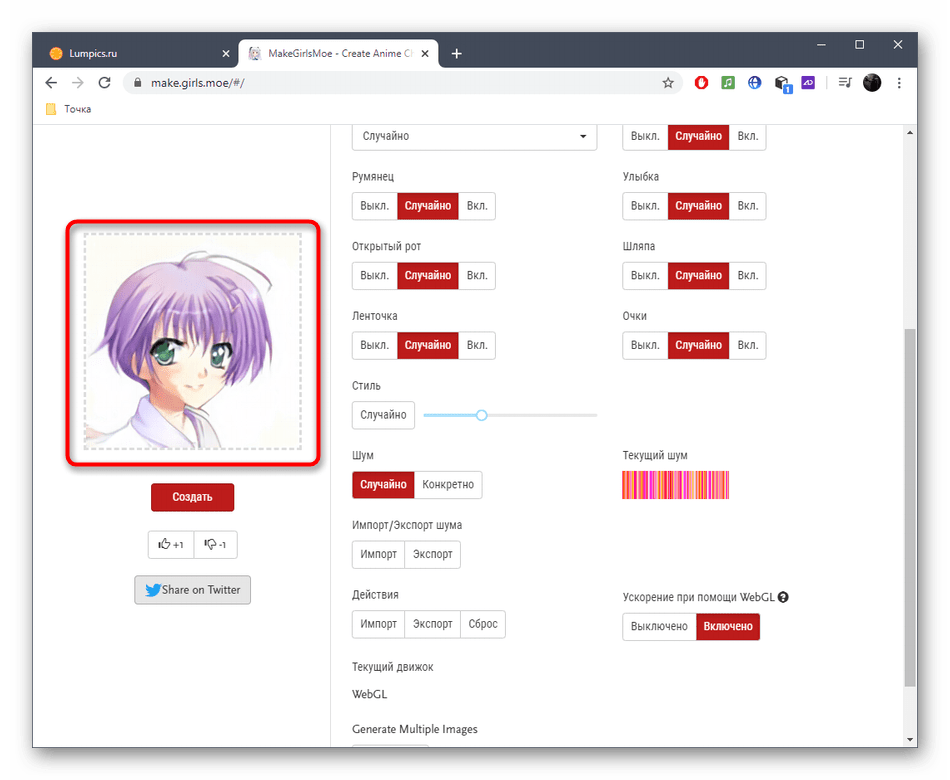Screen dimensions: 950x780
Task: Expand the Случайно dropdown at top
Action: [x=474, y=137]
